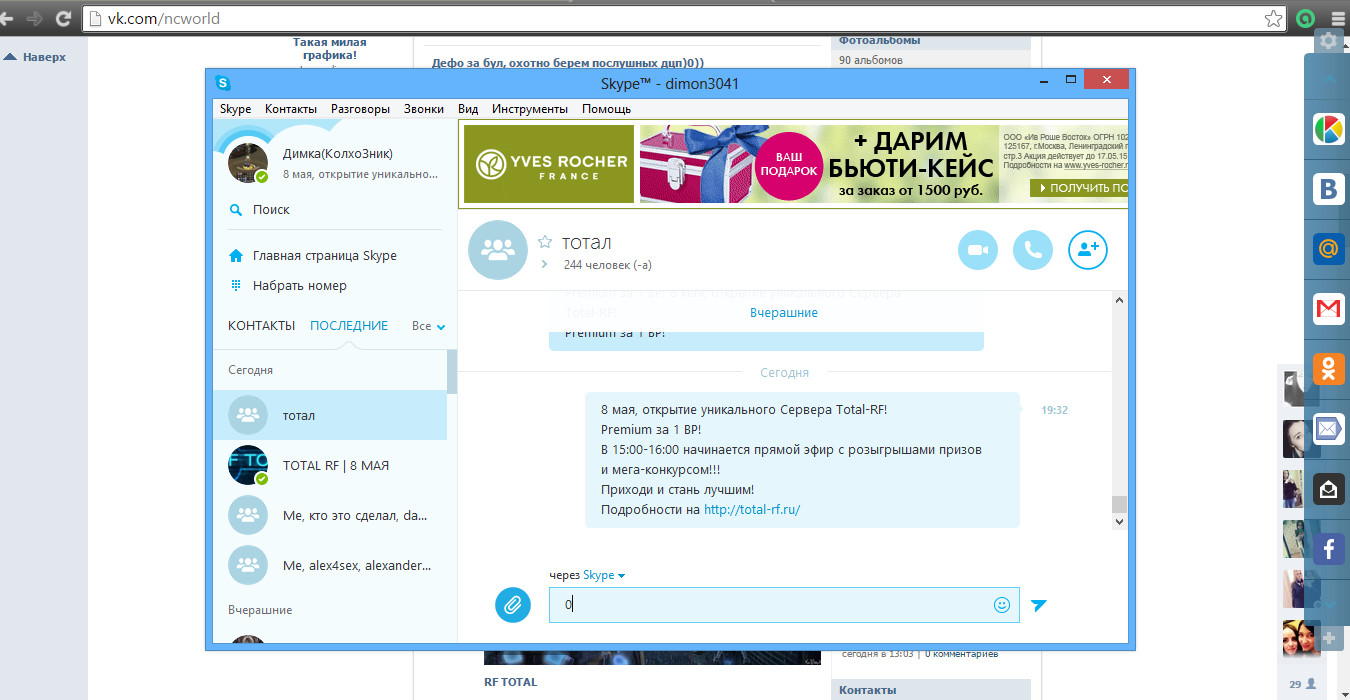
Task: Open the Разговоры menu
Action: click(360, 109)
